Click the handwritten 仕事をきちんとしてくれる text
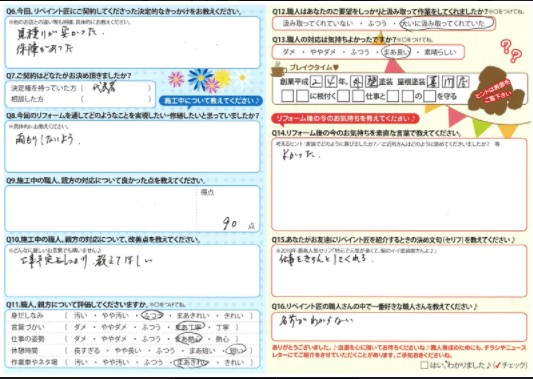This screenshot has height=379, width=533. (x=326, y=260)
